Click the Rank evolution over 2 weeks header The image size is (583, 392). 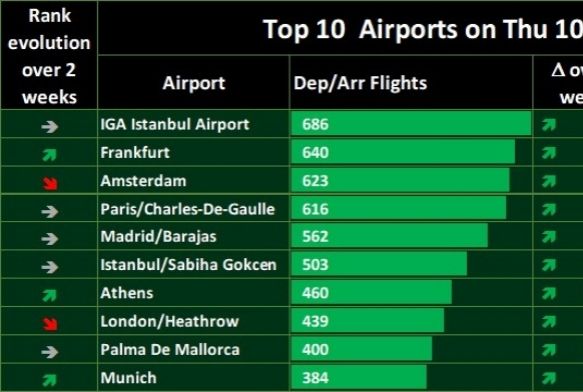coord(49,56)
